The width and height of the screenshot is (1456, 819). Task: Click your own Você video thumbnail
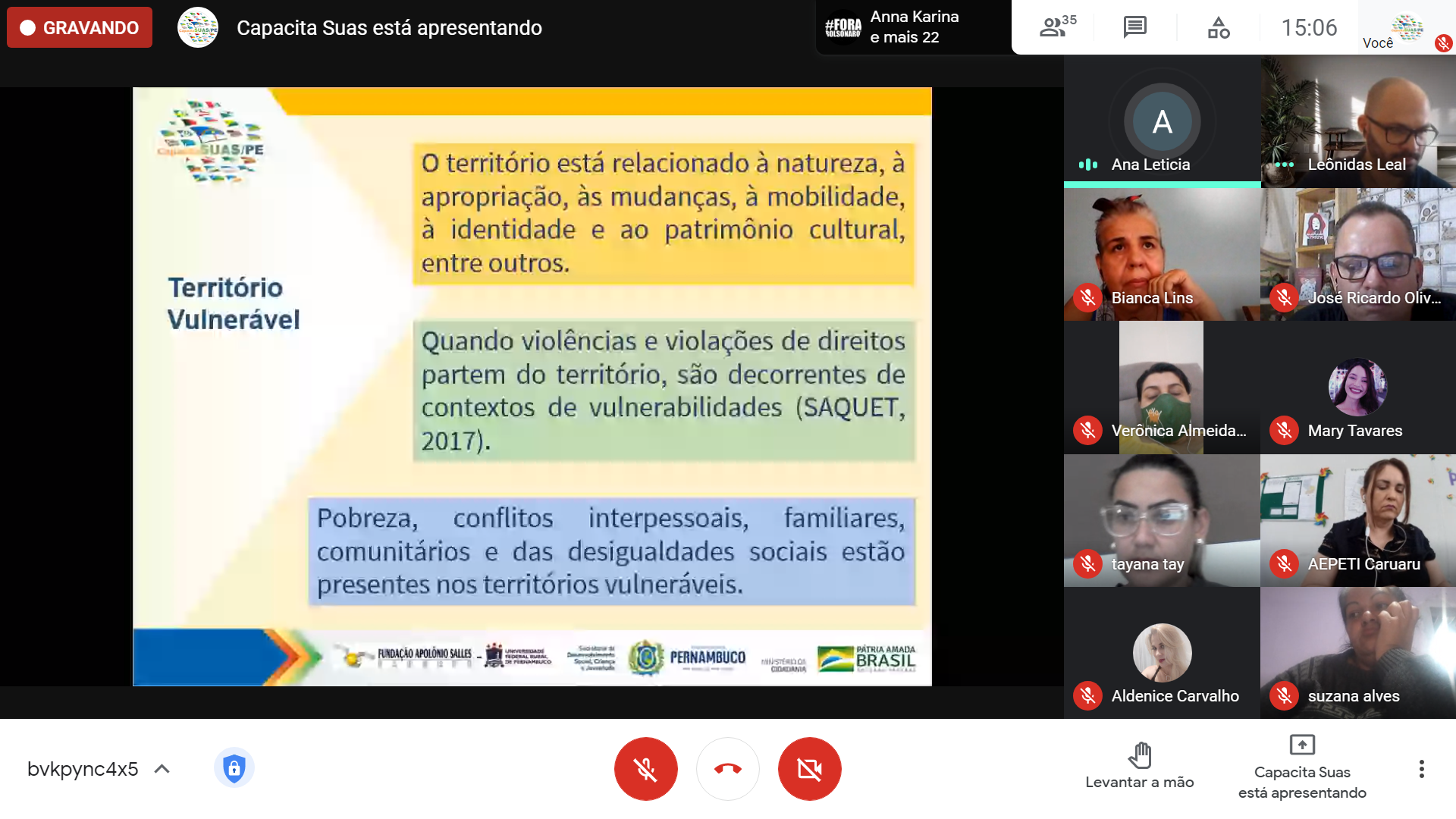point(1407,28)
